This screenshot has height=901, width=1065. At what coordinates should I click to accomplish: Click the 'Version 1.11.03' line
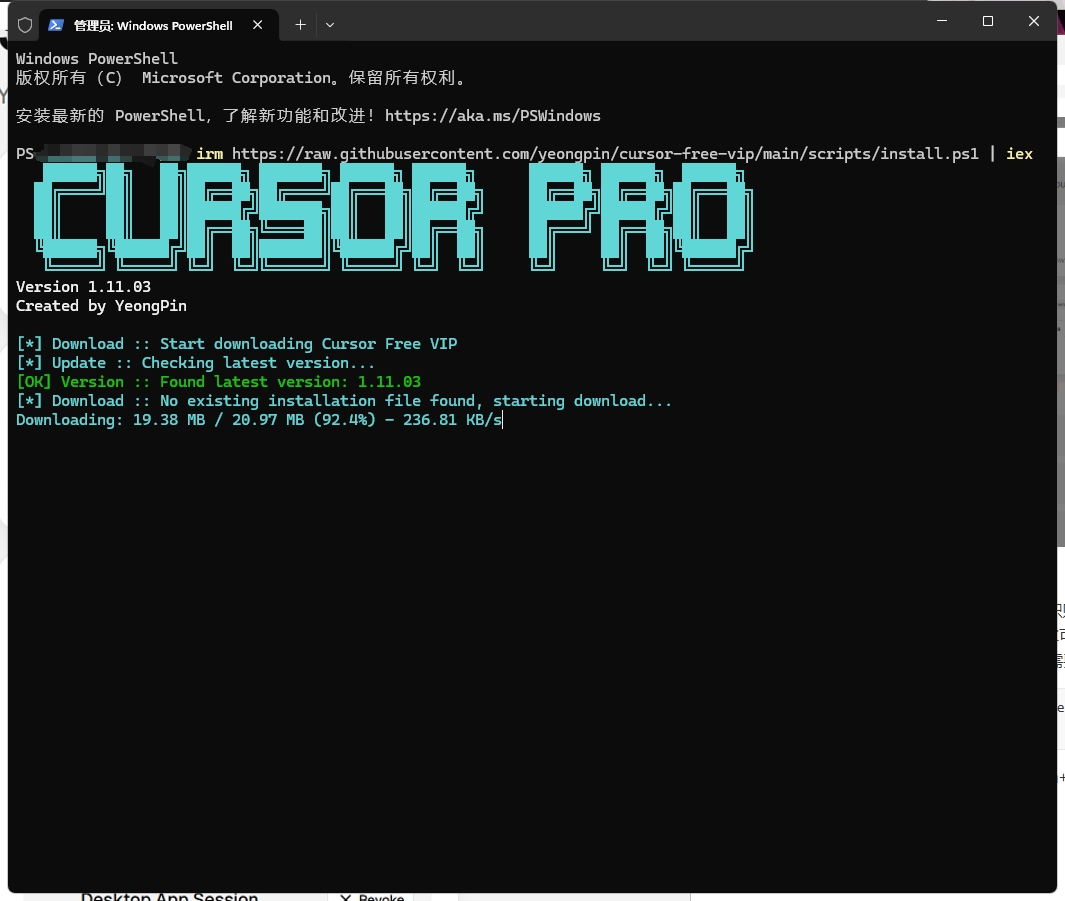point(84,287)
